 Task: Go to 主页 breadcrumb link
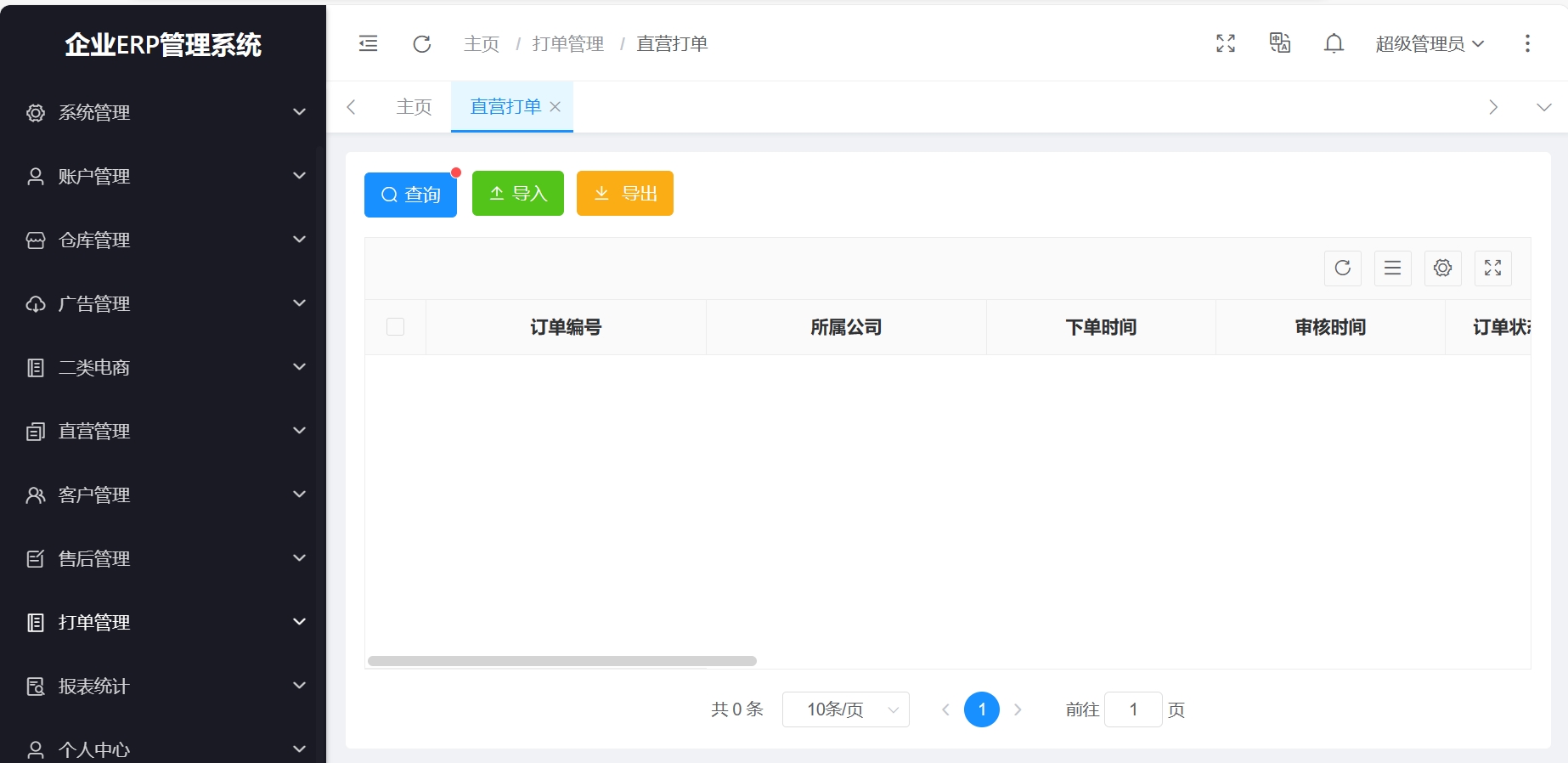[482, 44]
